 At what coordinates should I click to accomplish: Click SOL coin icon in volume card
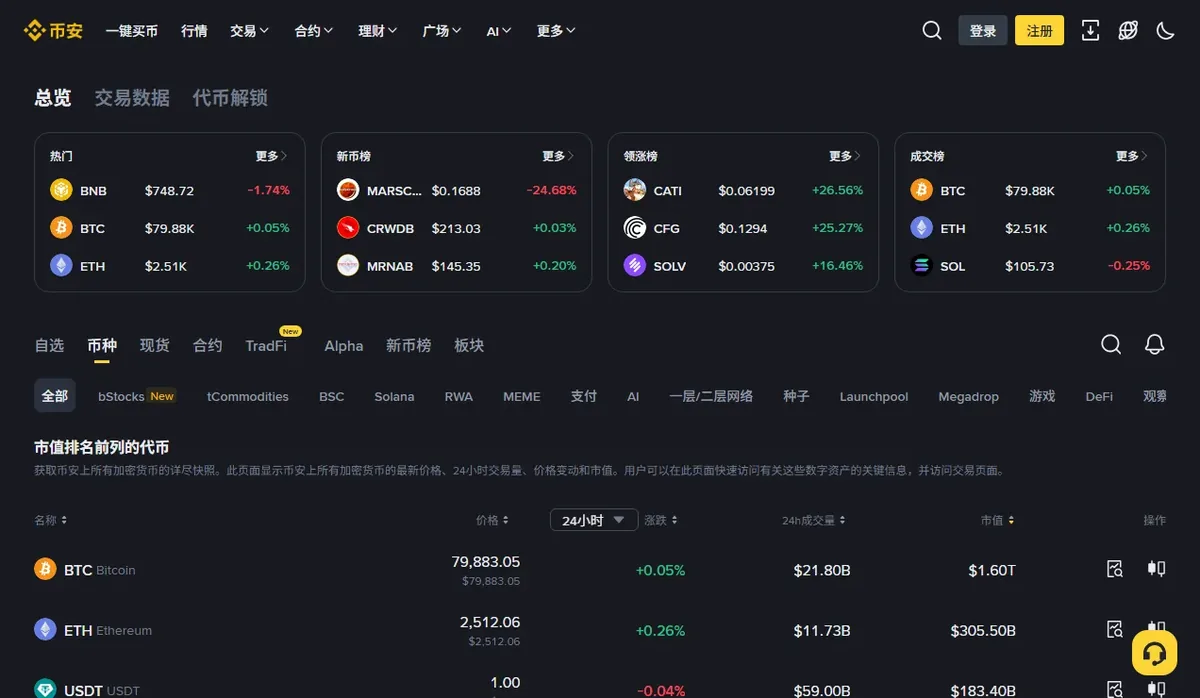click(921, 266)
